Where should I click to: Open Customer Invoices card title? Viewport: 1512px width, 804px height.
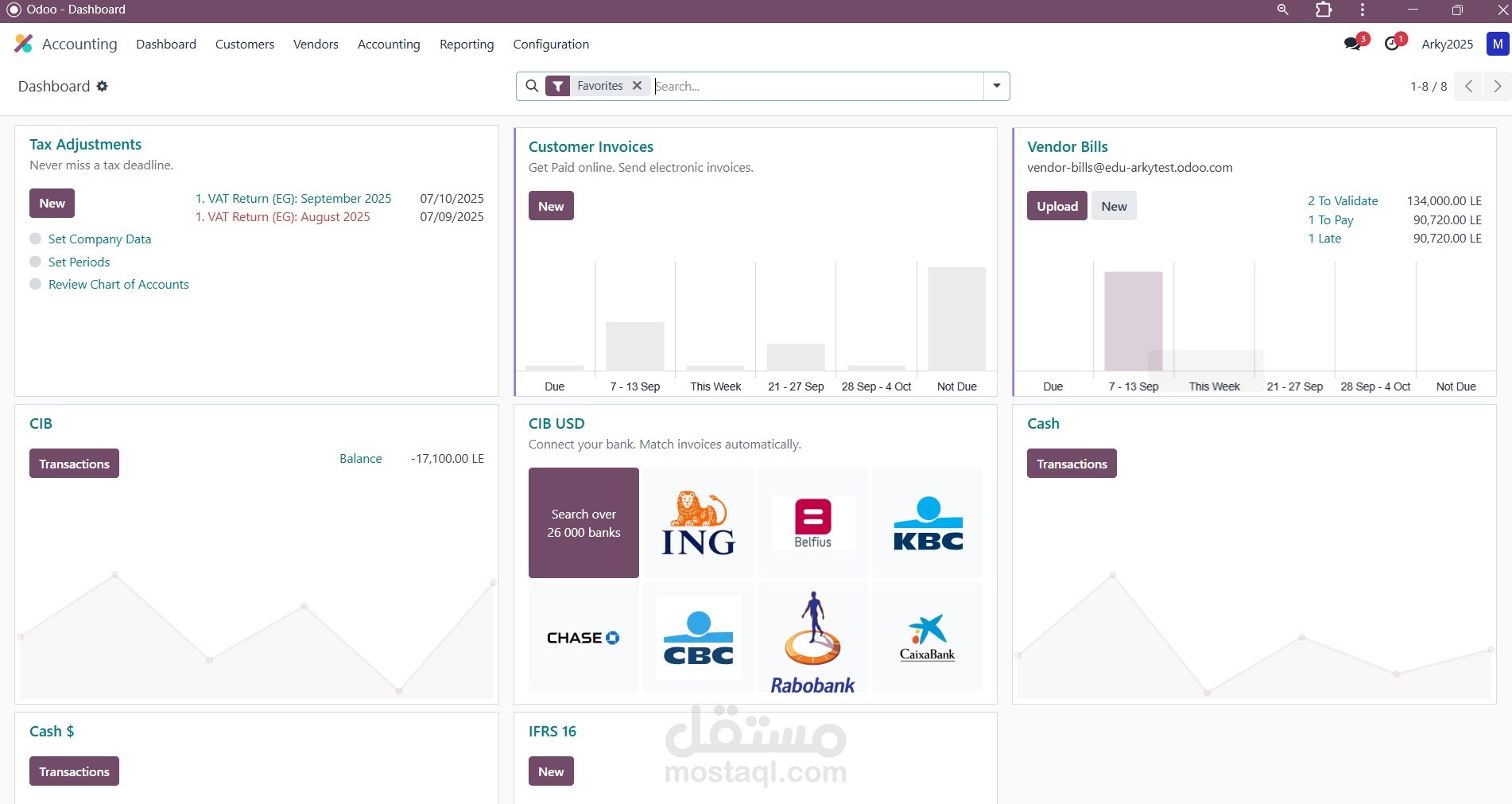pyautogui.click(x=591, y=146)
